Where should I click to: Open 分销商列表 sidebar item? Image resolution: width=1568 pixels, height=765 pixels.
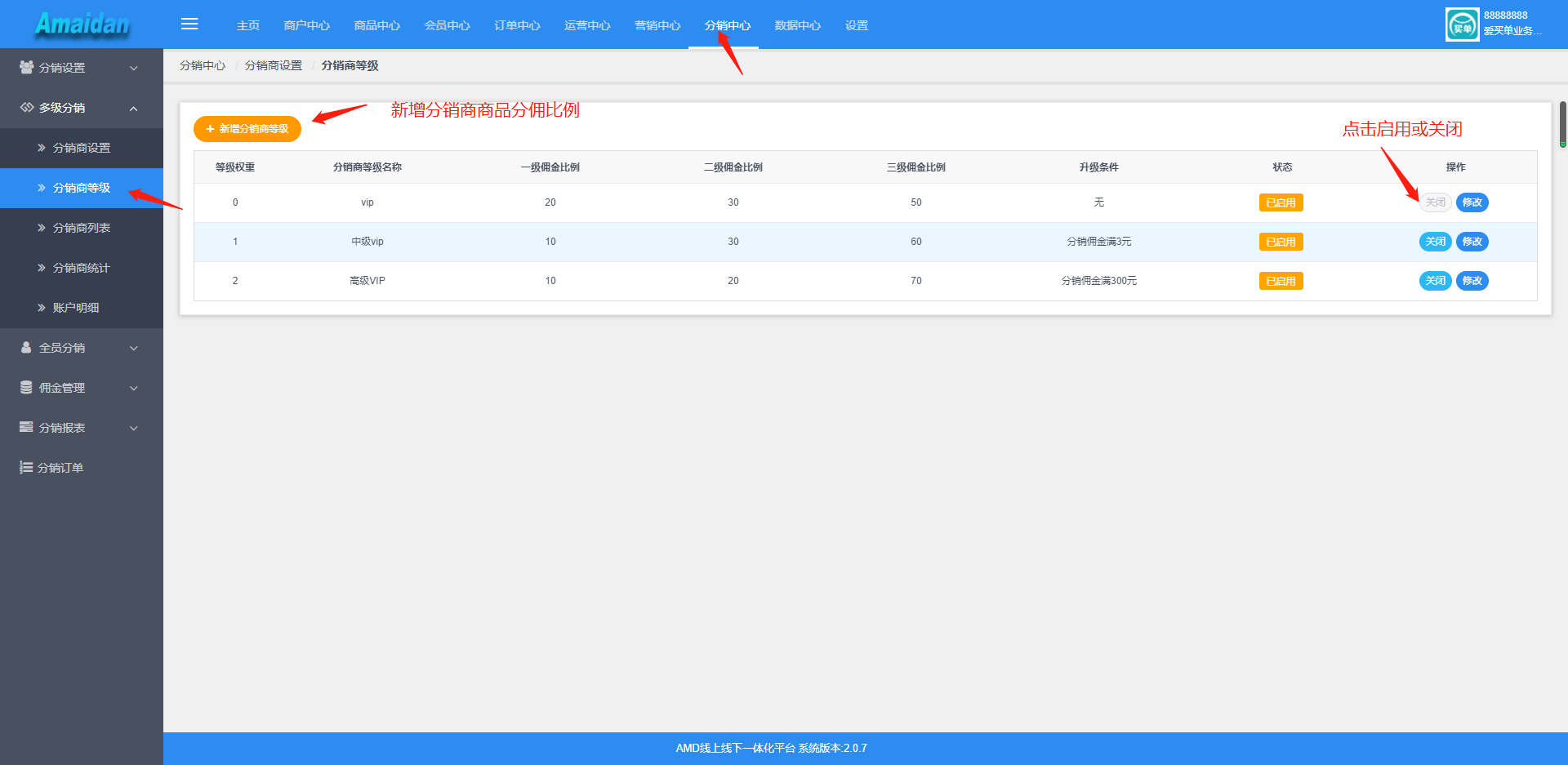(x=82, y=228)
